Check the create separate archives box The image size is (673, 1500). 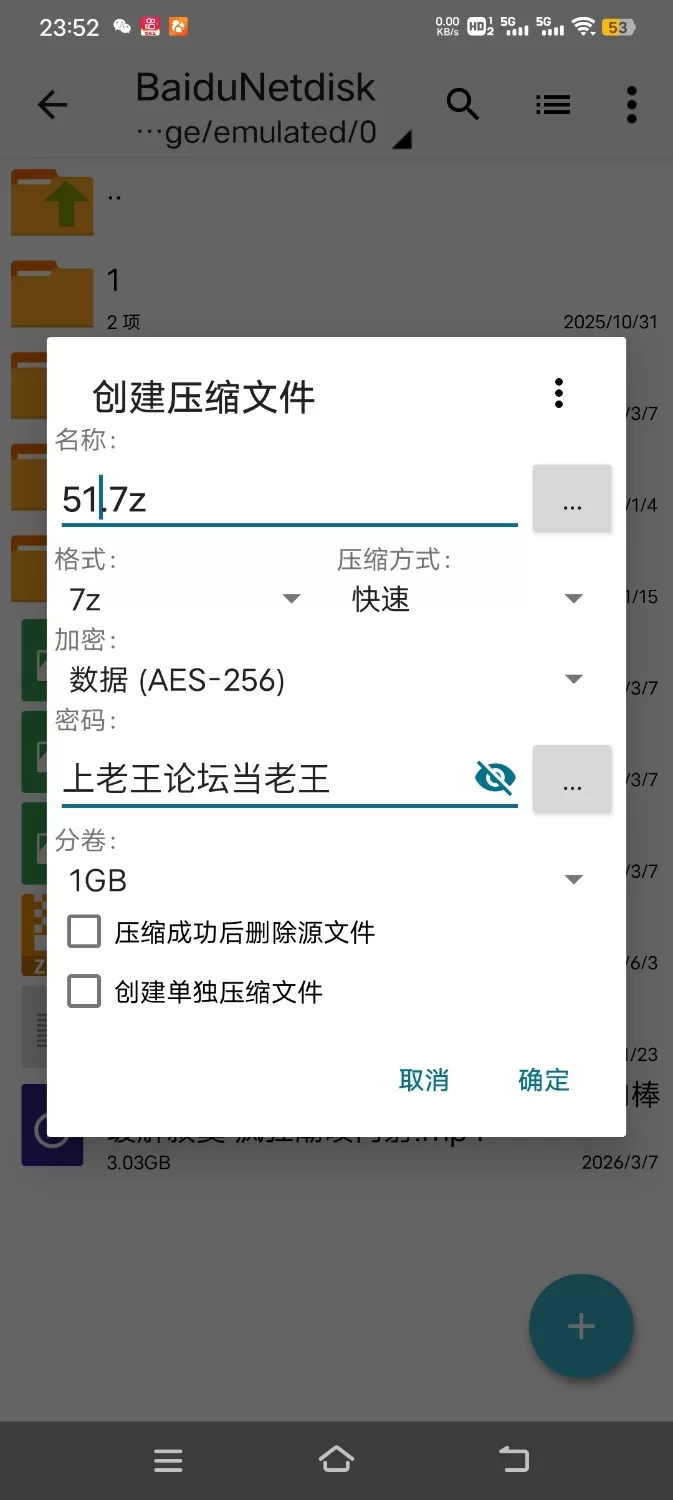(x=84, y=992)
